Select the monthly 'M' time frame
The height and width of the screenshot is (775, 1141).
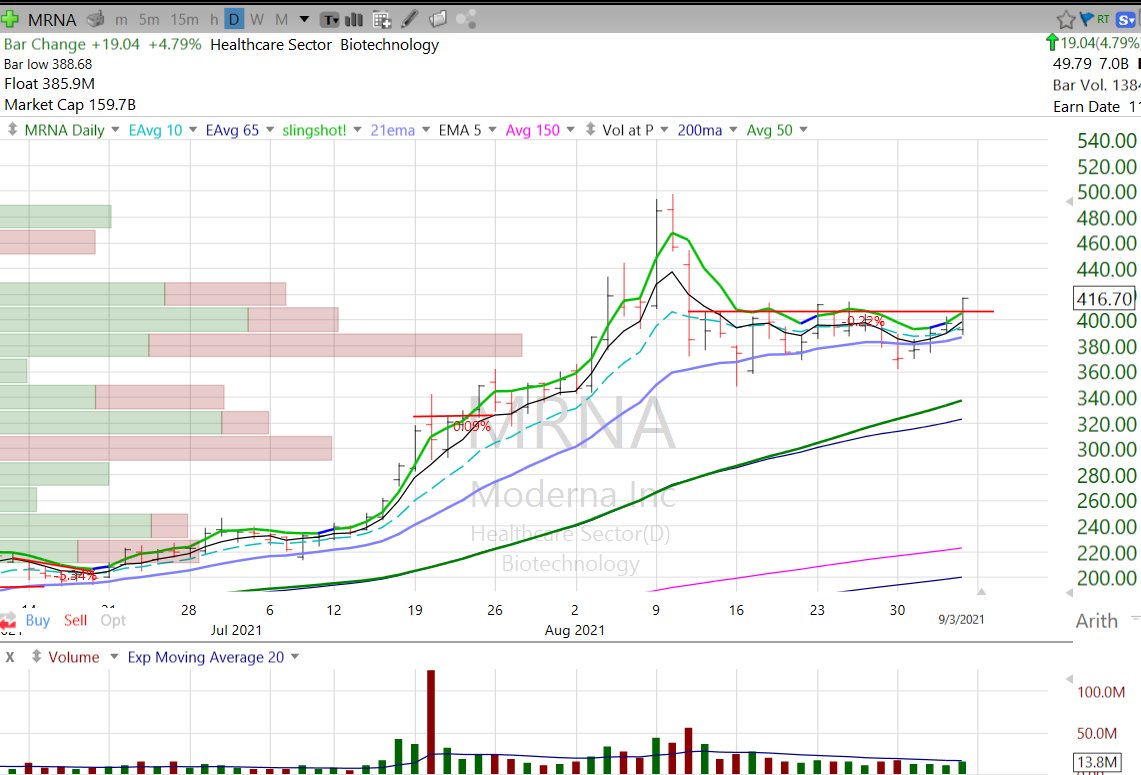coord(282,20)
